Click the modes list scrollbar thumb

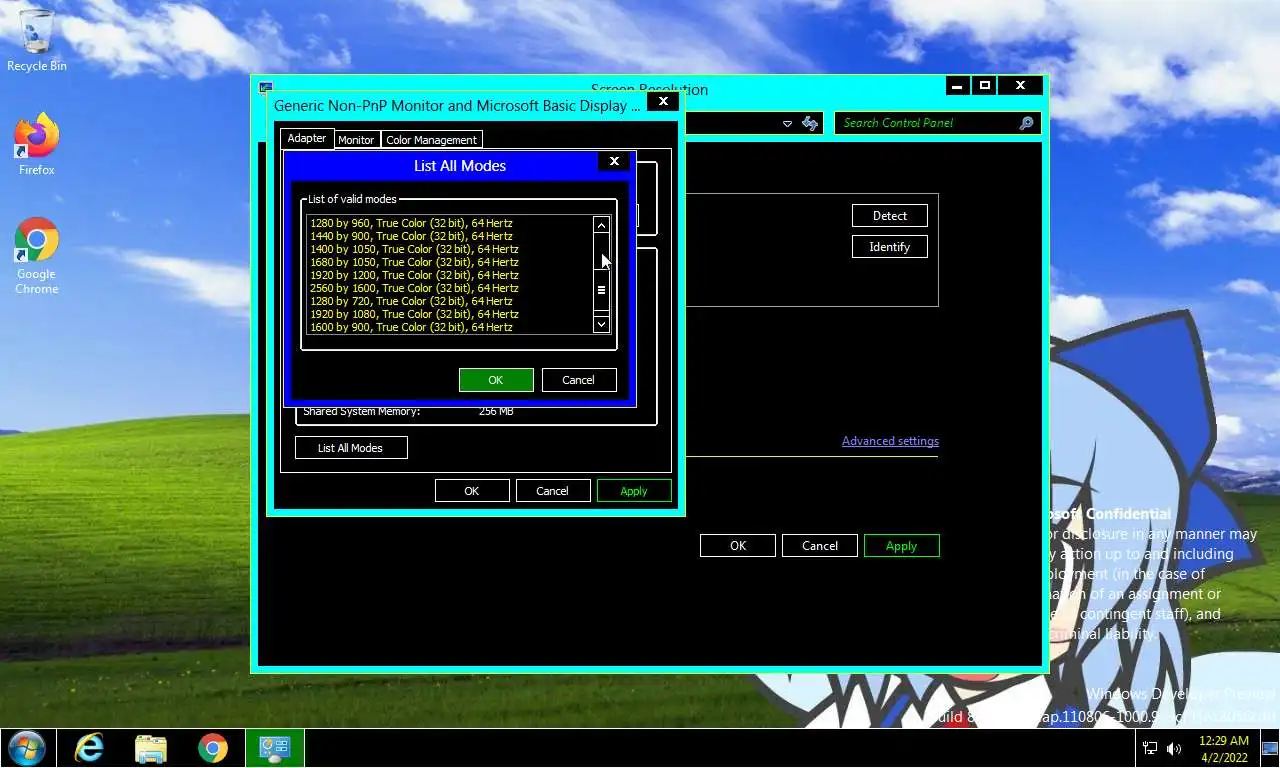click(x=601, y=290)
